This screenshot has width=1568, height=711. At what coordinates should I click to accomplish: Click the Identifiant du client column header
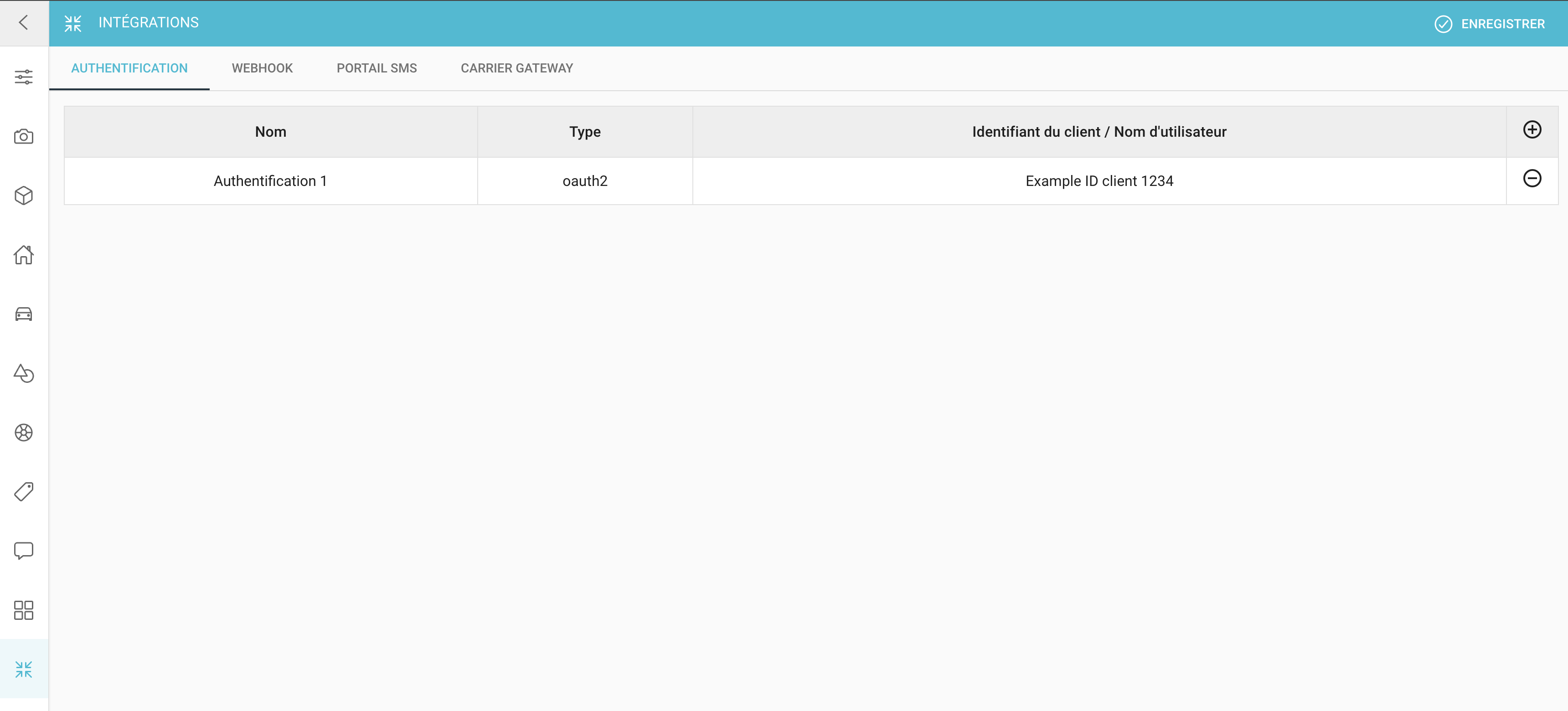1099,131
